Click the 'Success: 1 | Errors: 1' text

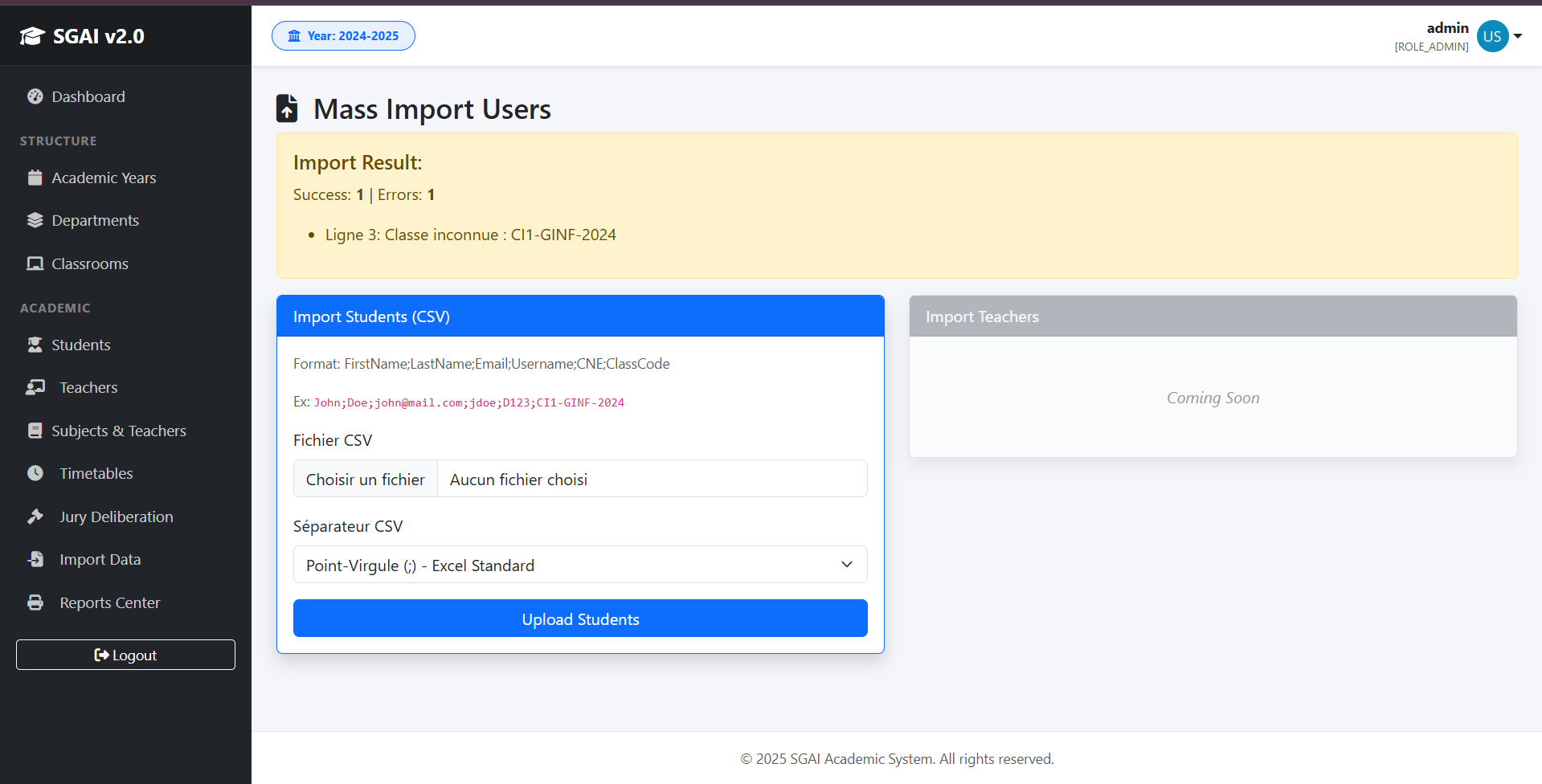(x=364, y=194)
